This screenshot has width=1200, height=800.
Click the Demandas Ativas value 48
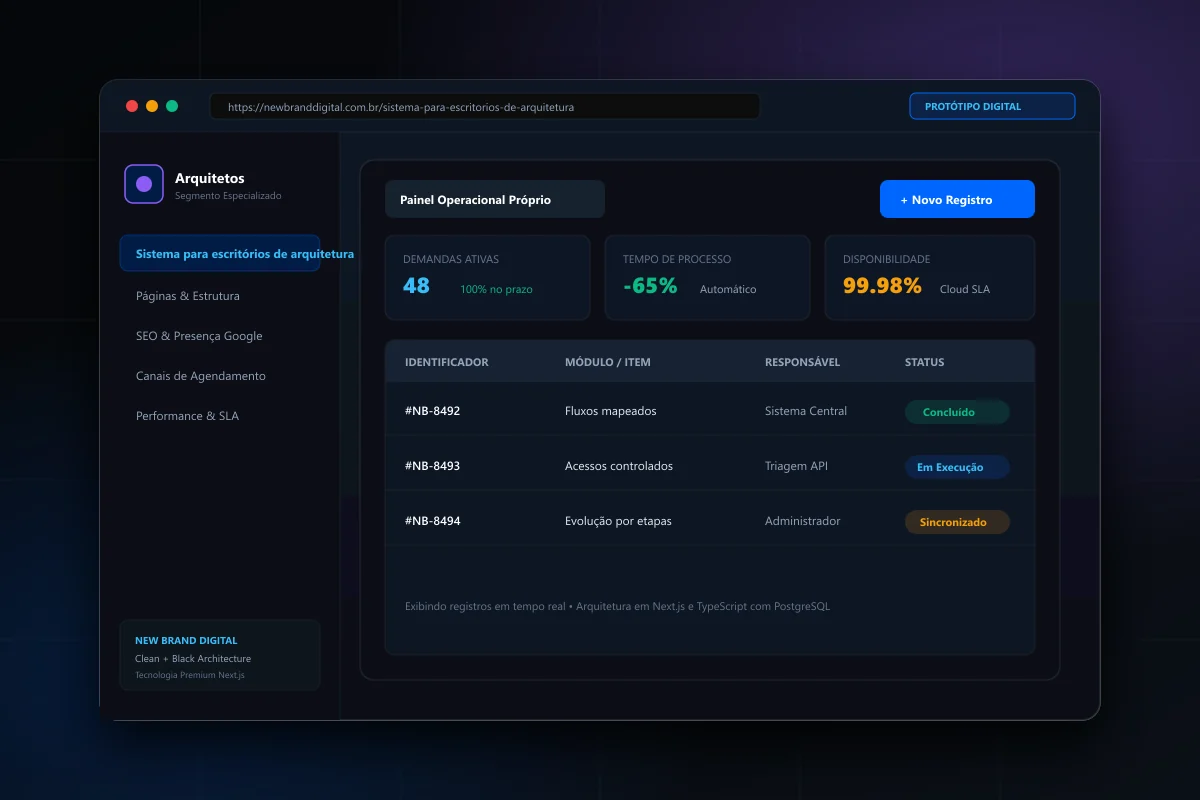click(416, 286)
